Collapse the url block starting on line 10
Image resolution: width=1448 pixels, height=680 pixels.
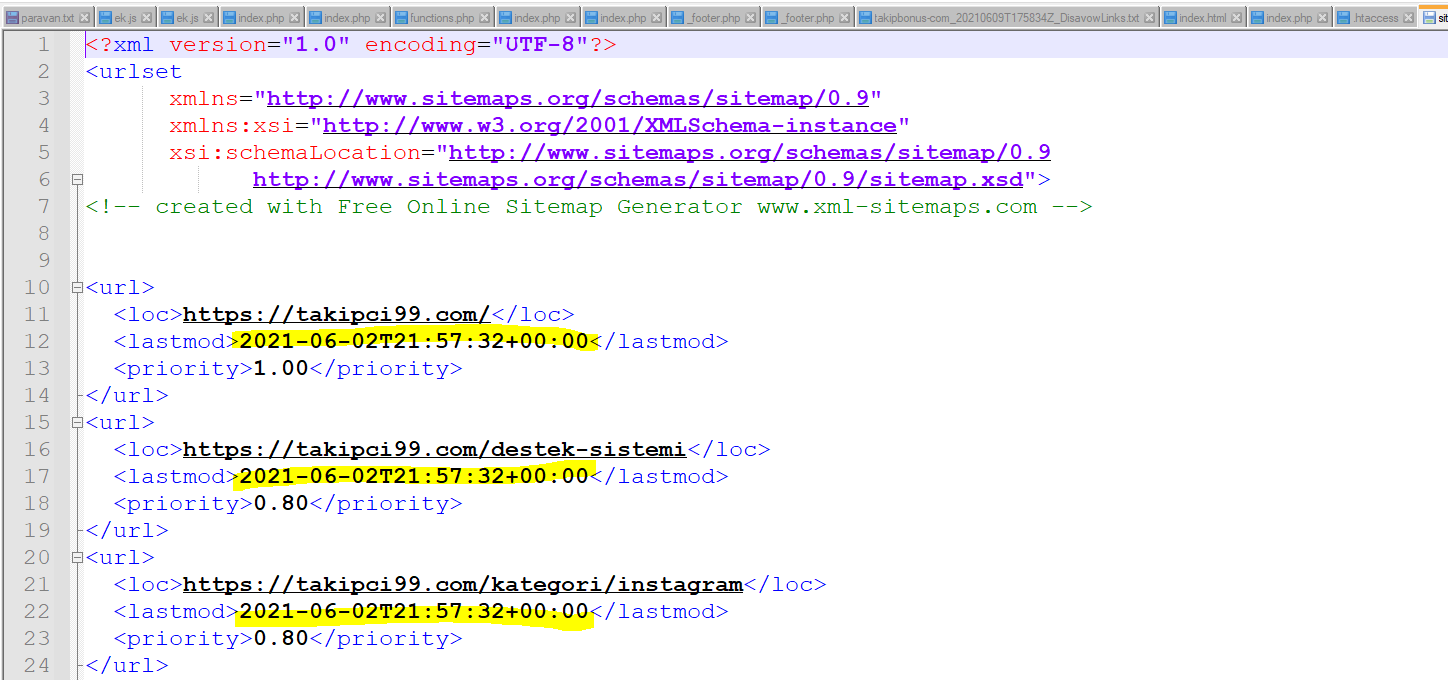[77, 288]
